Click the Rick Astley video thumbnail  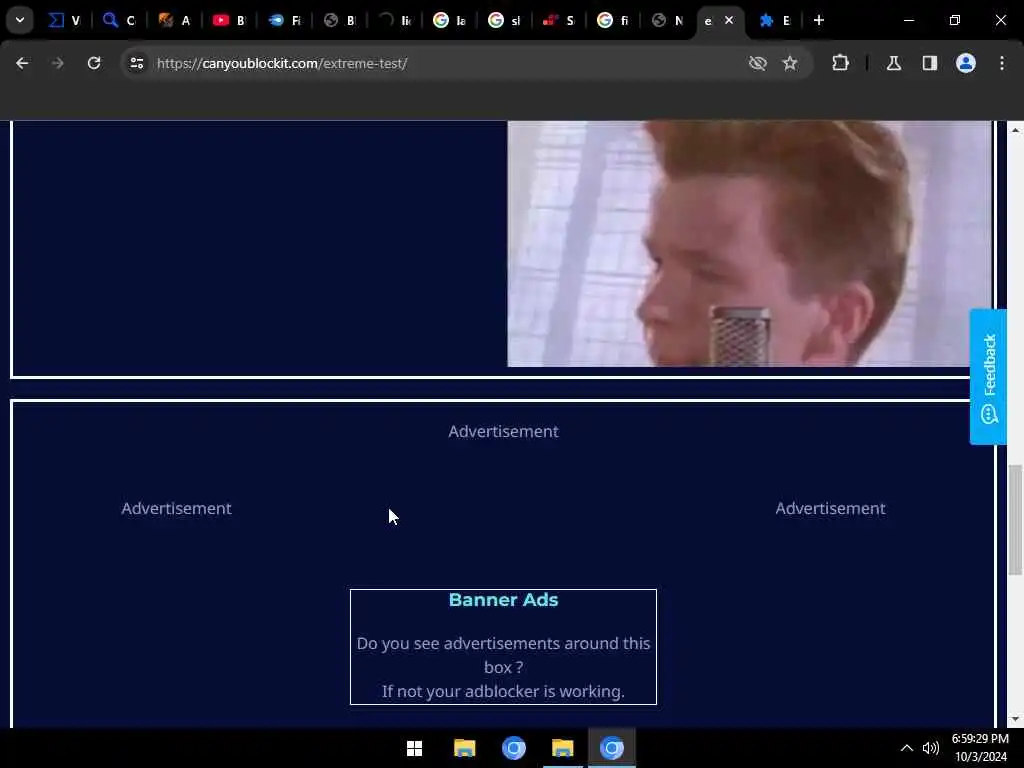tap(749, 244)
